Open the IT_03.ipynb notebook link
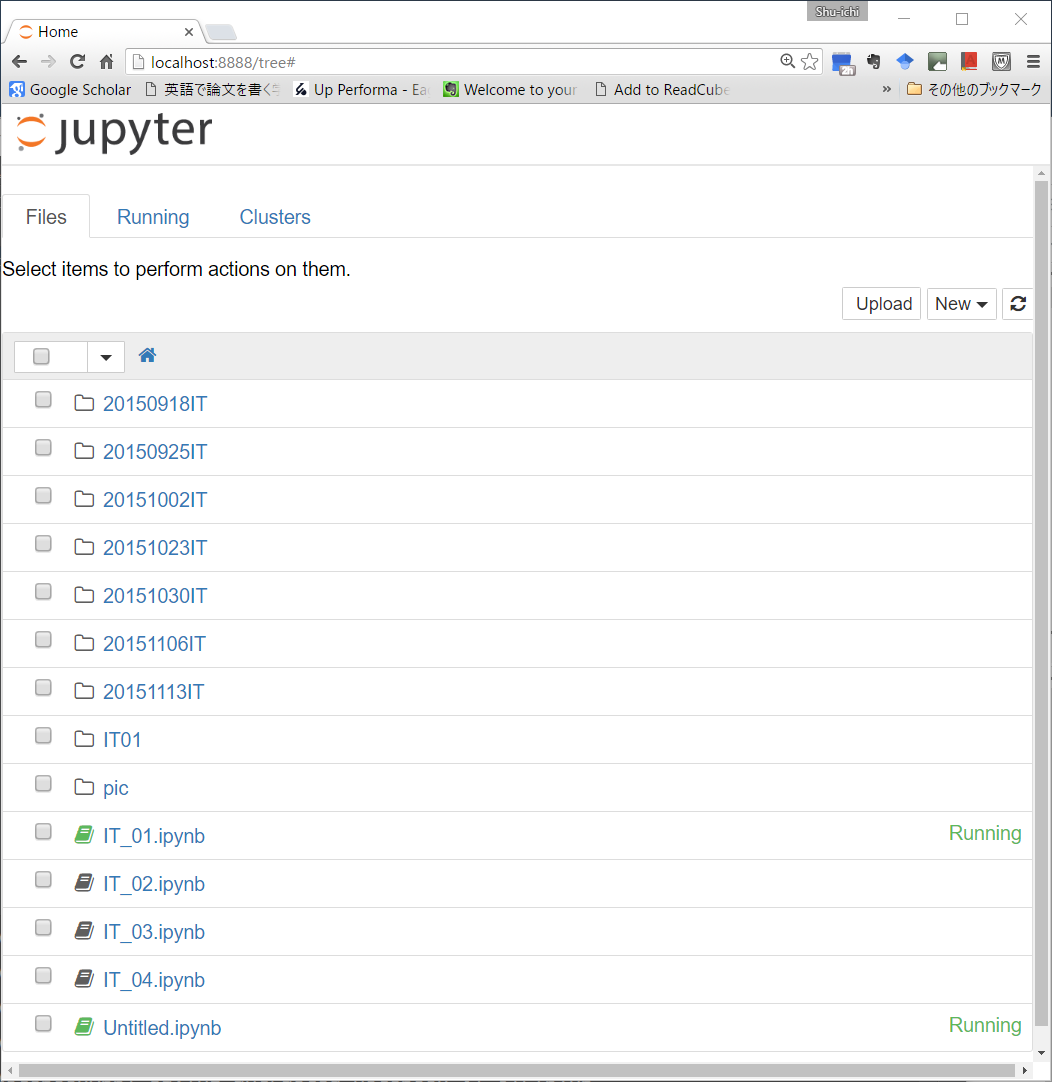 coord(154,932)
